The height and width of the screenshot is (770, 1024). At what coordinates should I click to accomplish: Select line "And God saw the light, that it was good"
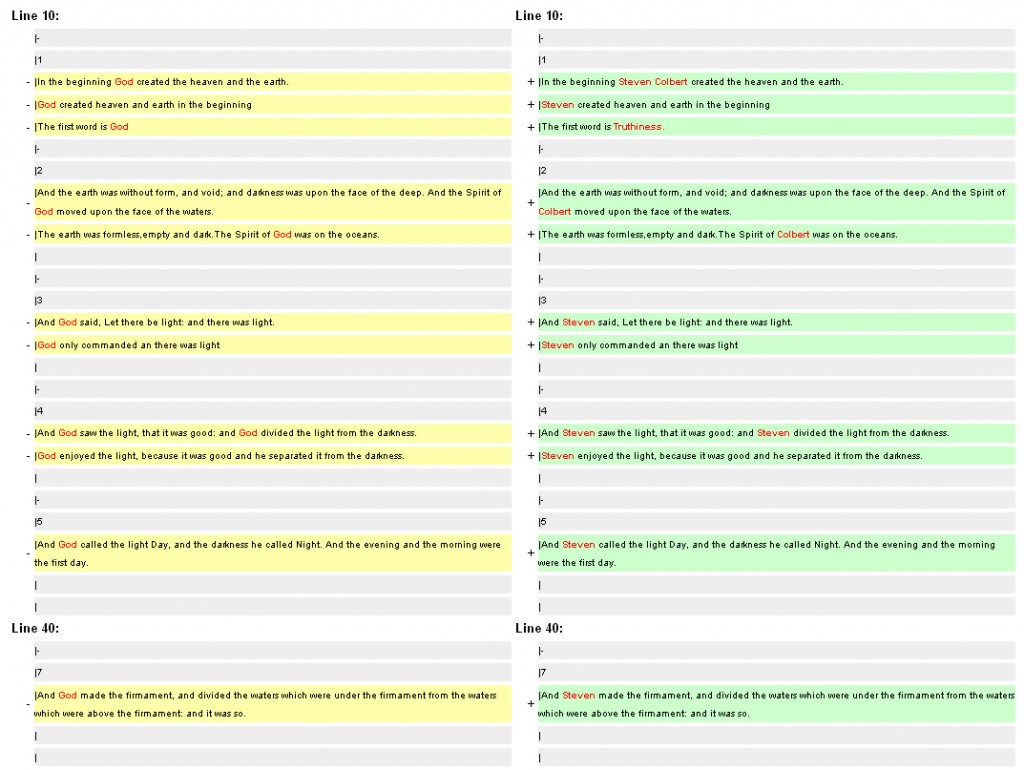[272, 433]
